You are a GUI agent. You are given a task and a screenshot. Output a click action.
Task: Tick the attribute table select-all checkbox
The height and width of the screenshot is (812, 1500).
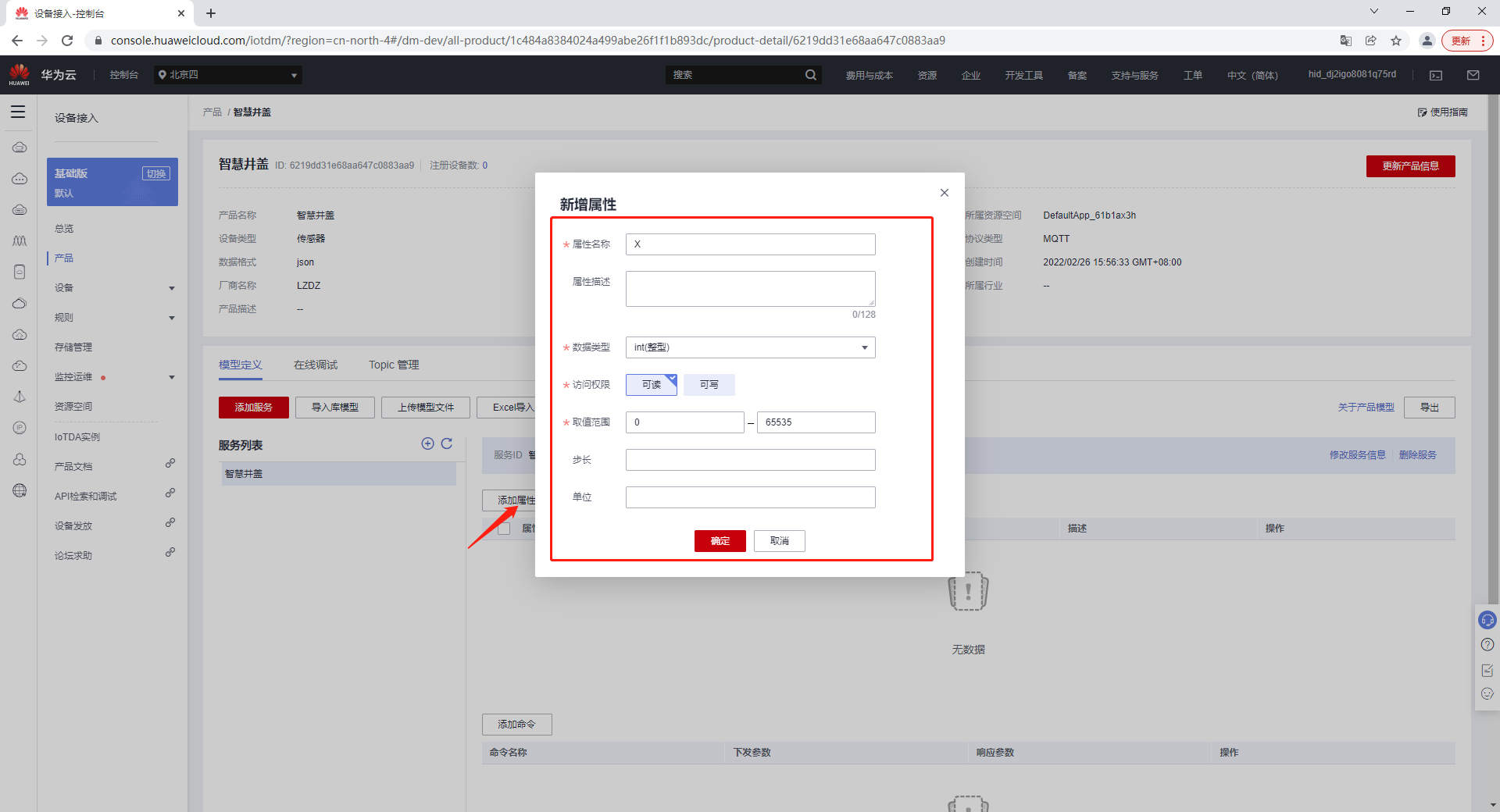(x=504, y=529)
